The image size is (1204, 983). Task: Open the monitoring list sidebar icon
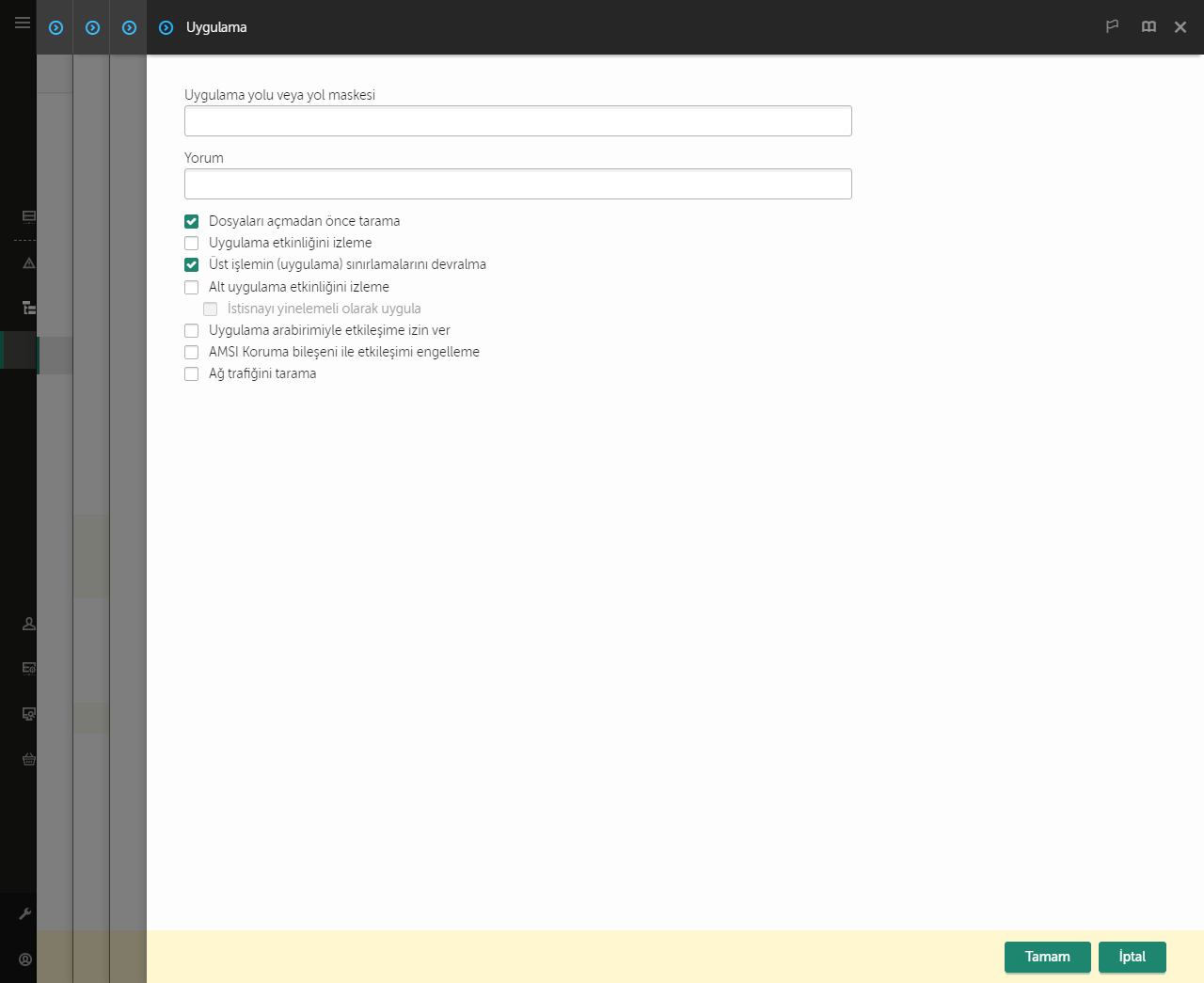(x=29, y=215)
